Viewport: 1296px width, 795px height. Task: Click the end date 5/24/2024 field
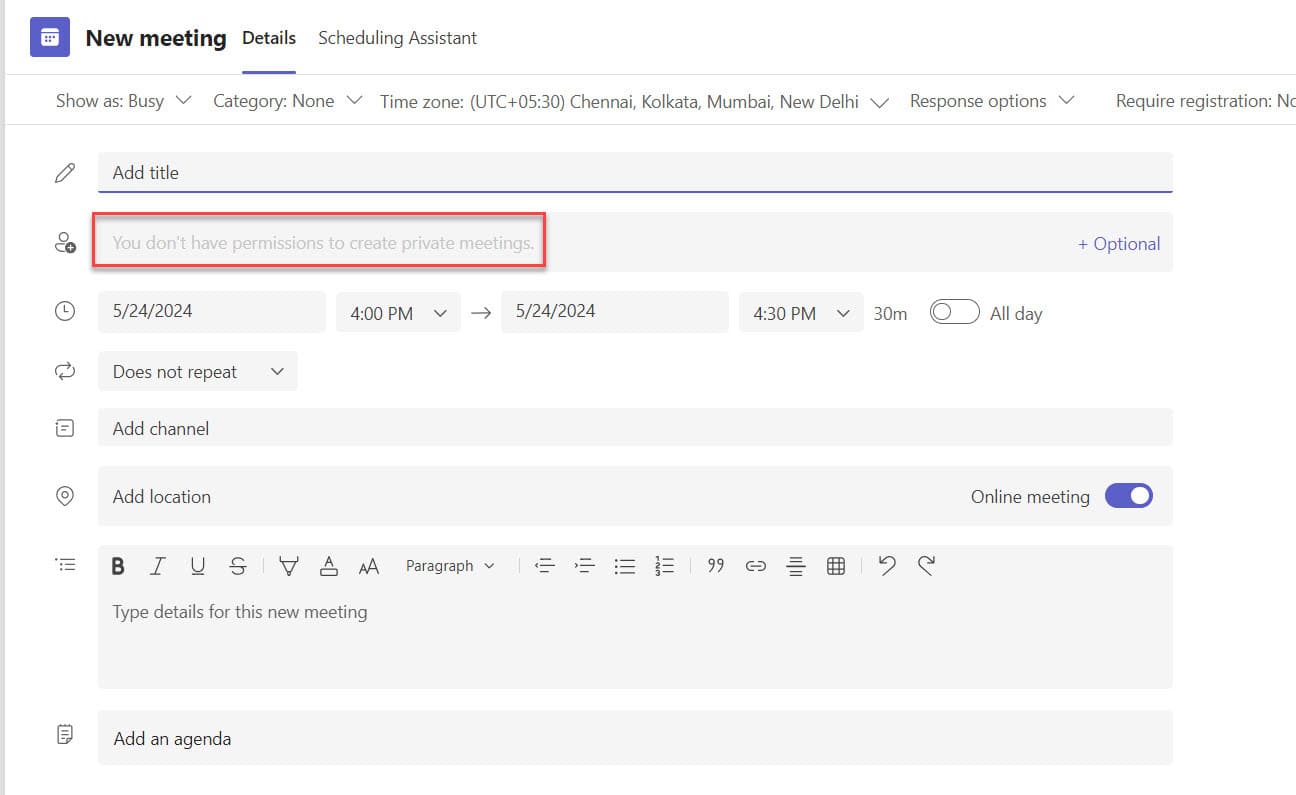point(615,311)
